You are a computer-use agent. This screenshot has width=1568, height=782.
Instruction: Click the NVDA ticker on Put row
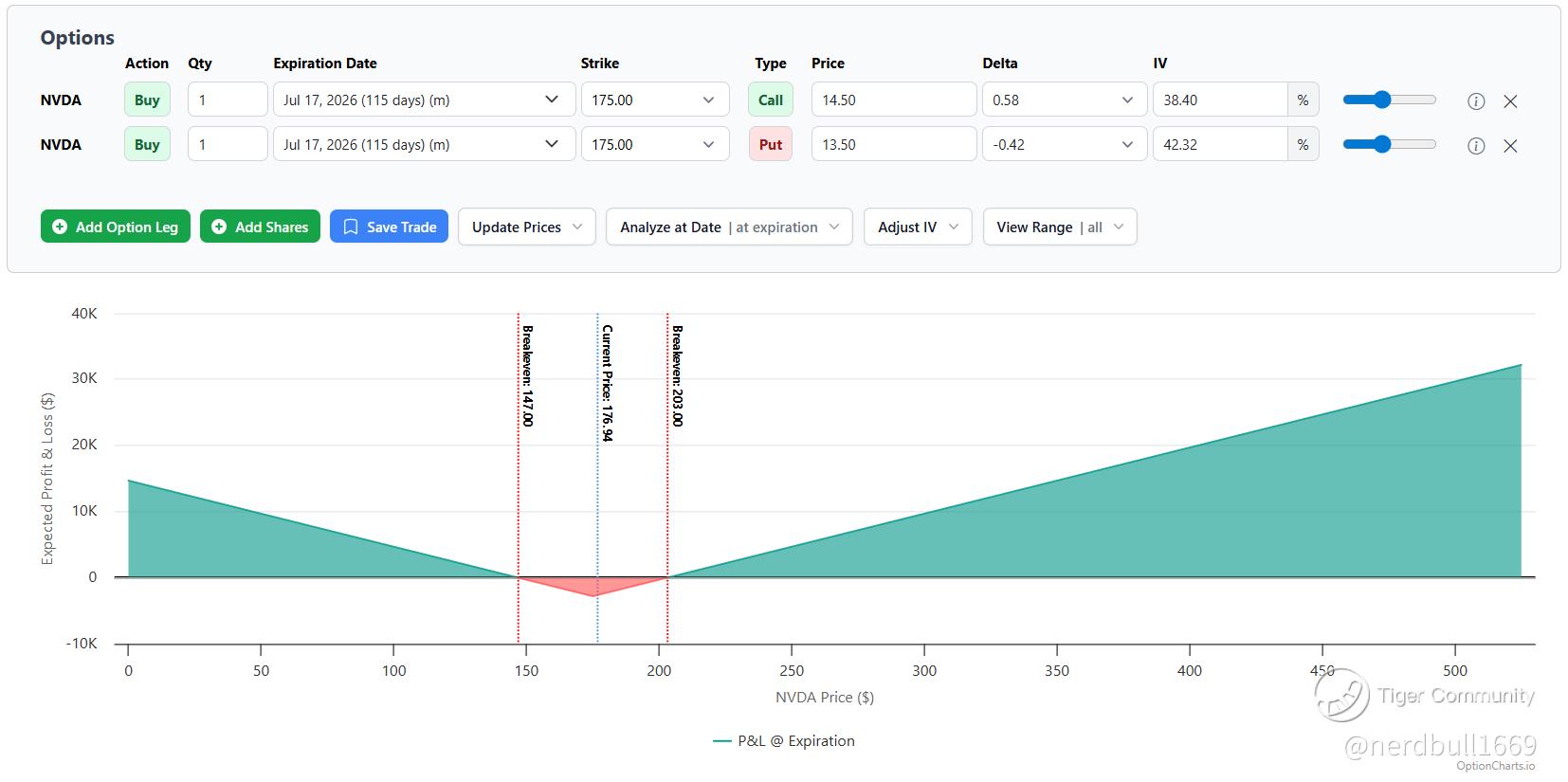(61, 145)
